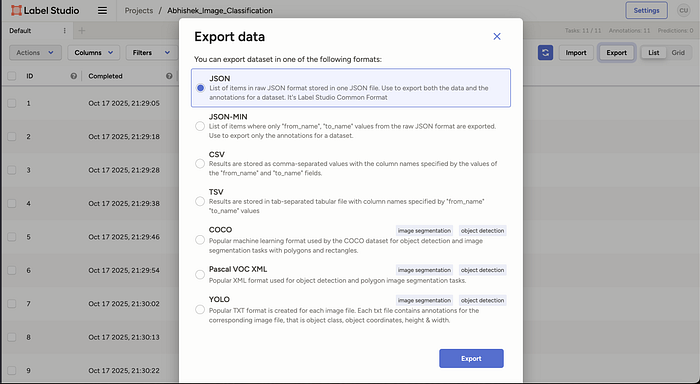Click completed time Oct 17 2025, 21:29:05
Viewport: 700px width, 384px height.
[124, 103]
